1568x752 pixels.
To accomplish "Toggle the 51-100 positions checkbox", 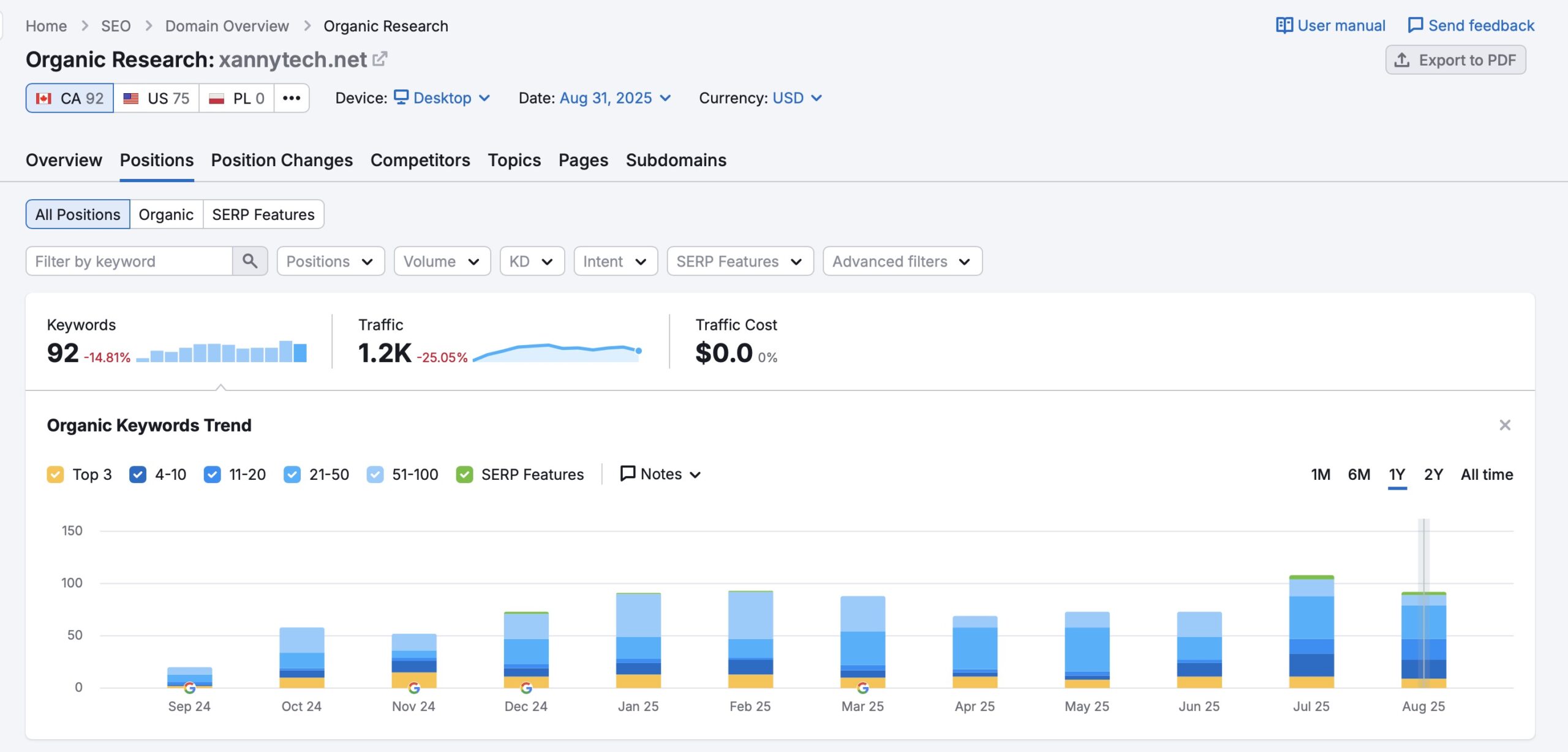I will [375, 474].
